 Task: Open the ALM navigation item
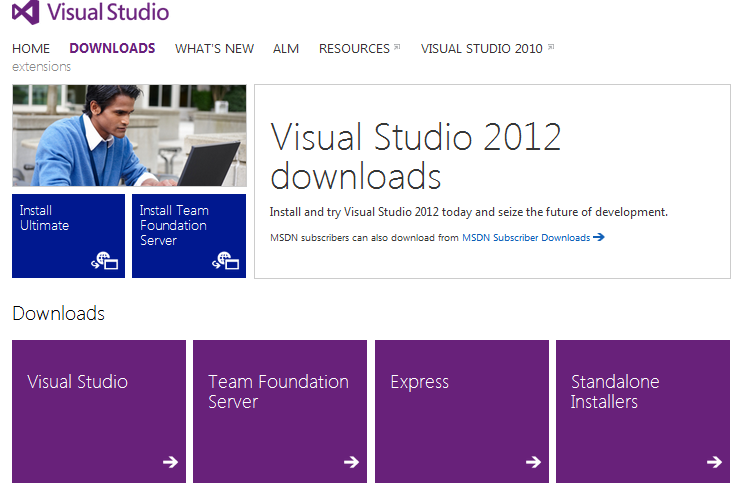(x=286, y=48)
